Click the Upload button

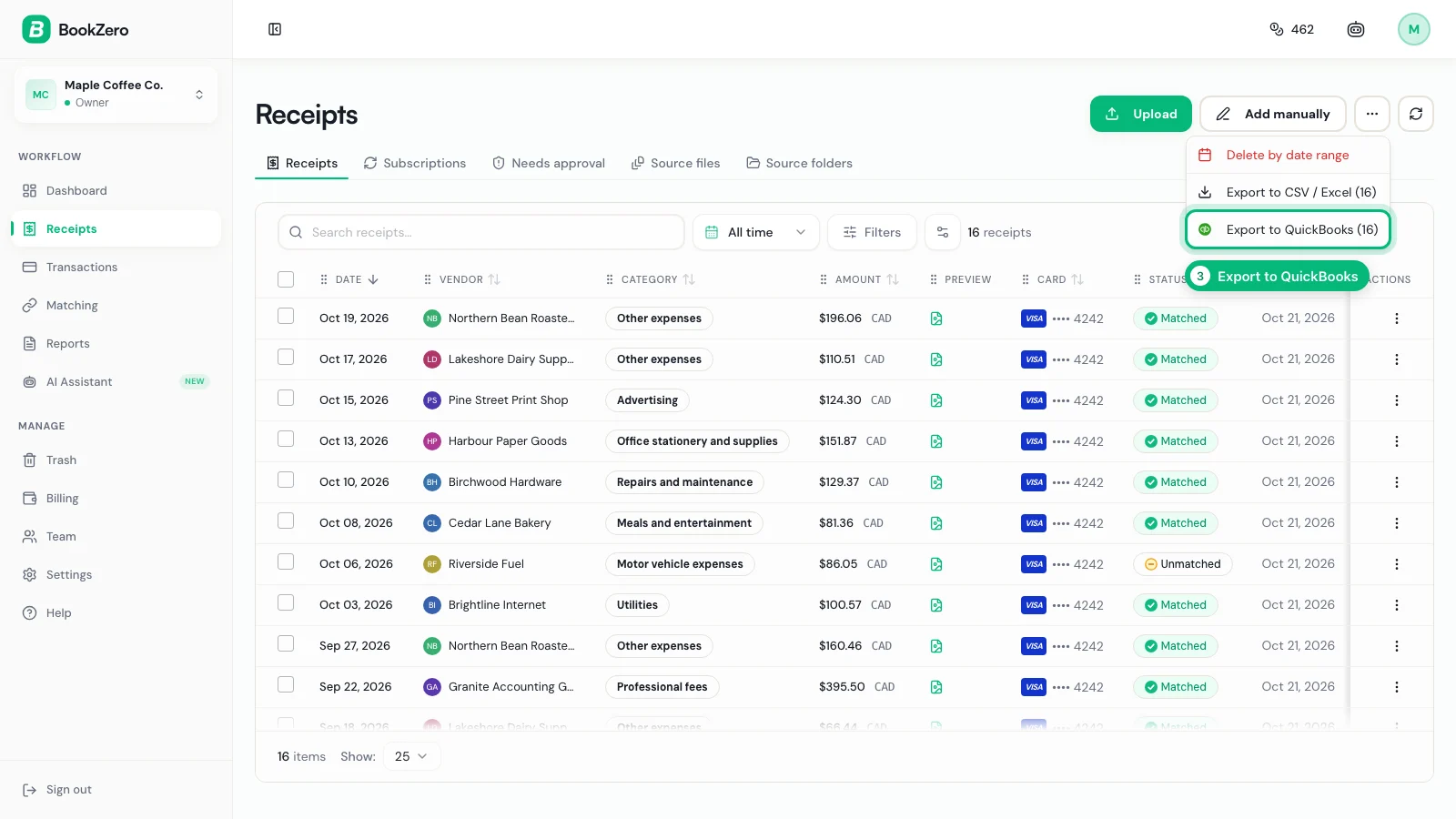(1141, 114)
